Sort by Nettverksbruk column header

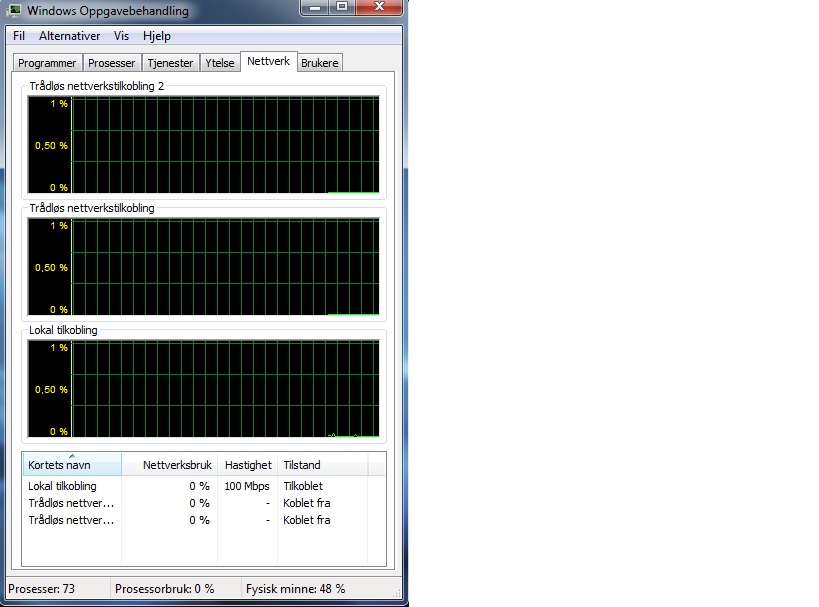(169, 464)
